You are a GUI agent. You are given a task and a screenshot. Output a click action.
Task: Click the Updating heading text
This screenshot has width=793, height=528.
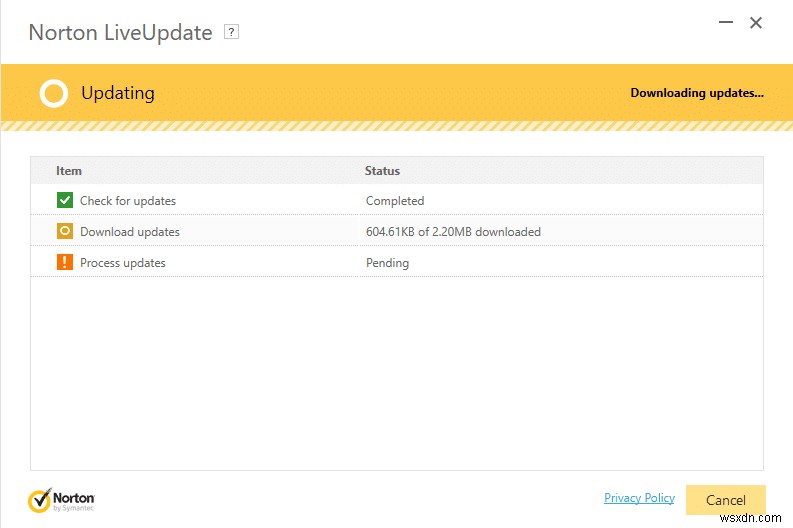click(x=118, y=94)
